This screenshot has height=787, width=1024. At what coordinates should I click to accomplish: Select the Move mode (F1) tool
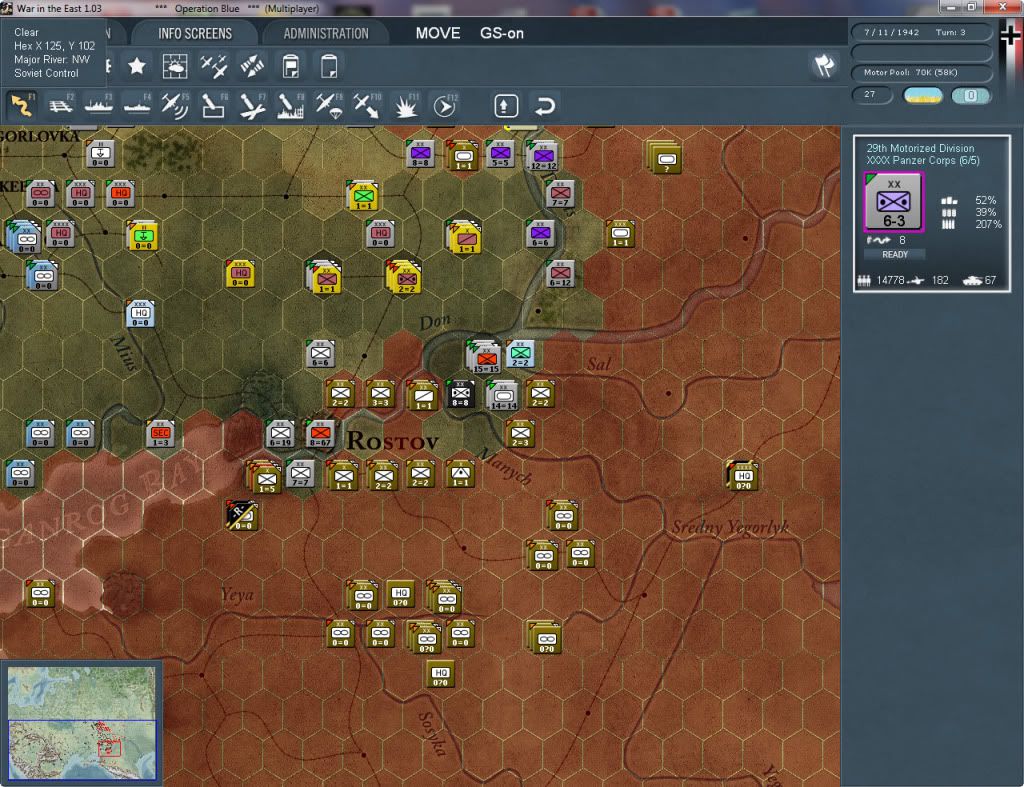click(22, 105)
